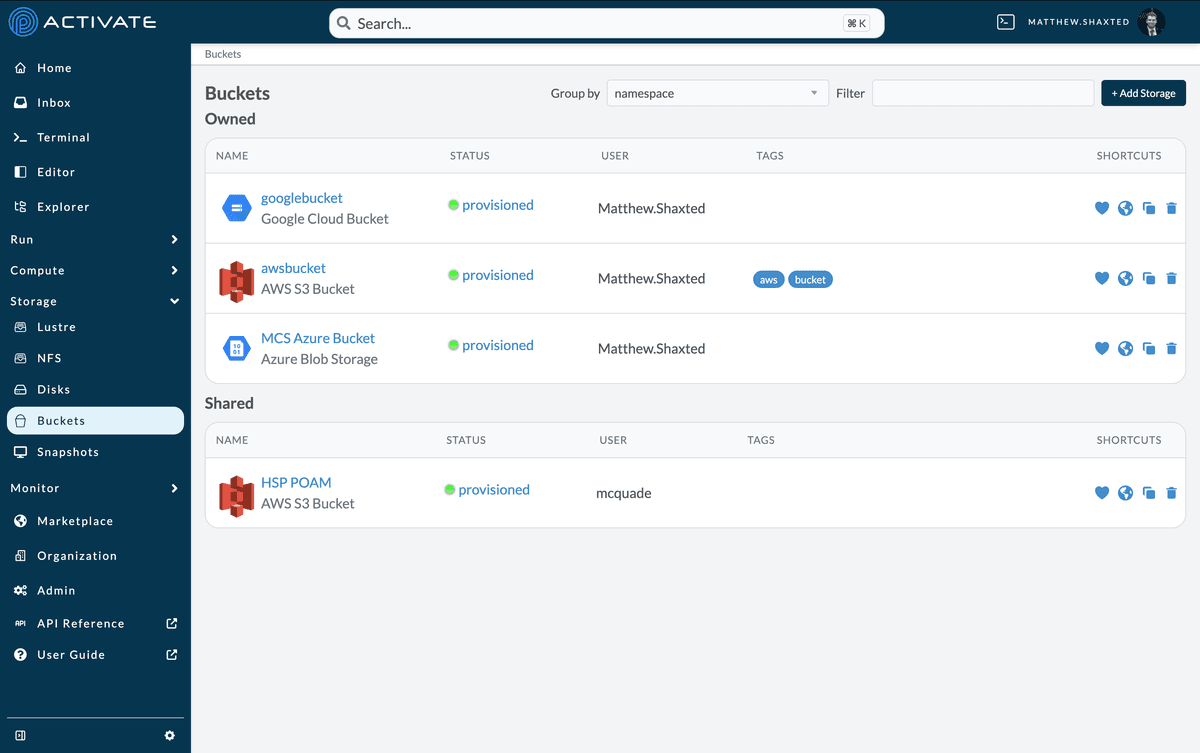Click NAME column header in Owned table
Viewport: 1200px width, 753px height.
click(232, 156)
